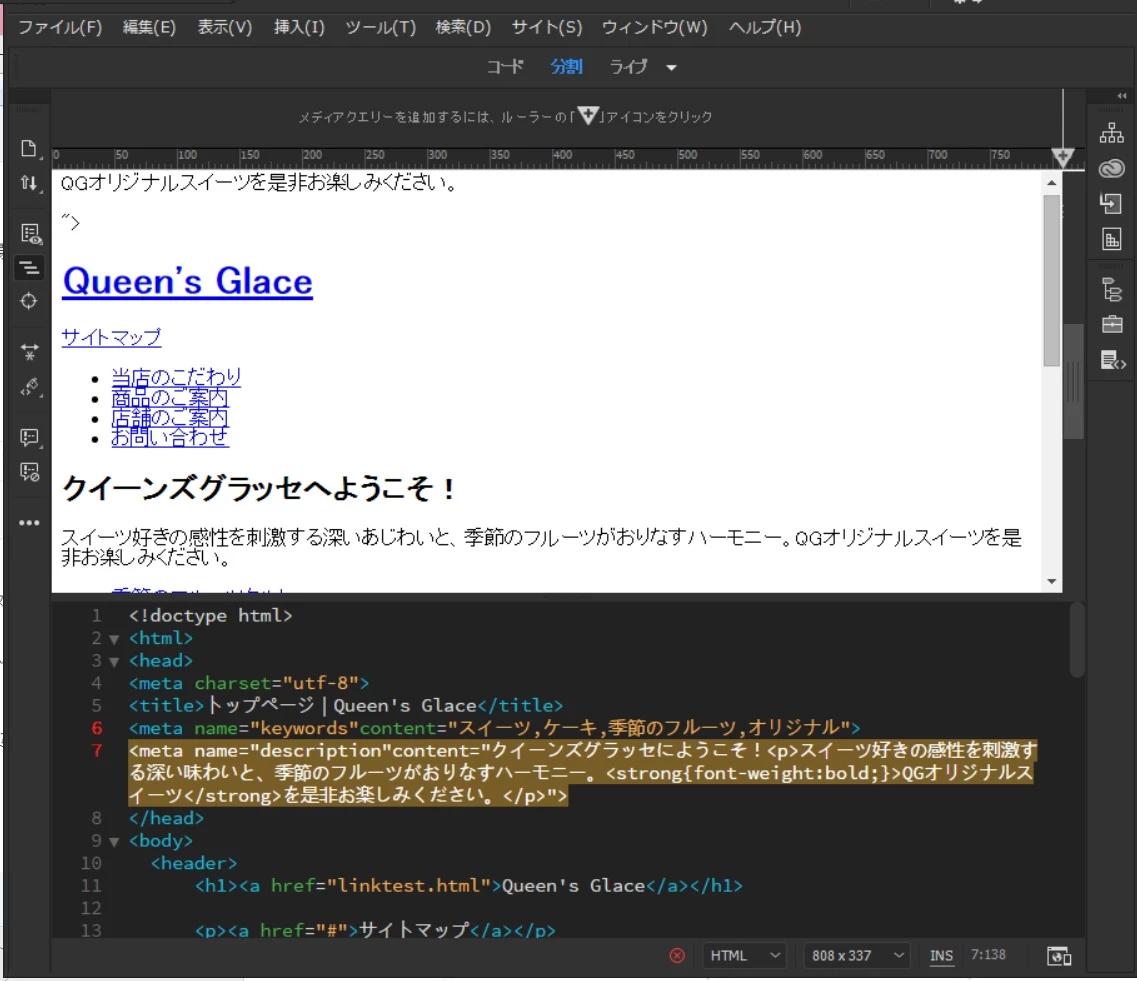Switch to ライブ view
This screenshot has width=1137, height=981.
click(x=628, y=67)
